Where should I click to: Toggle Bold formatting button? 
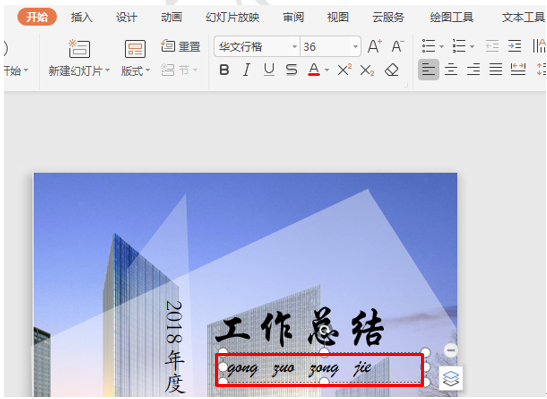(x=224, y=70)
